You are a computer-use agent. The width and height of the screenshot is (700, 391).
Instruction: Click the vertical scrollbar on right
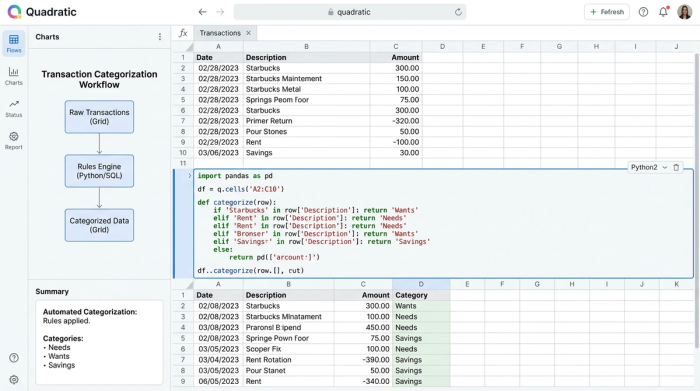pos(697,200)
